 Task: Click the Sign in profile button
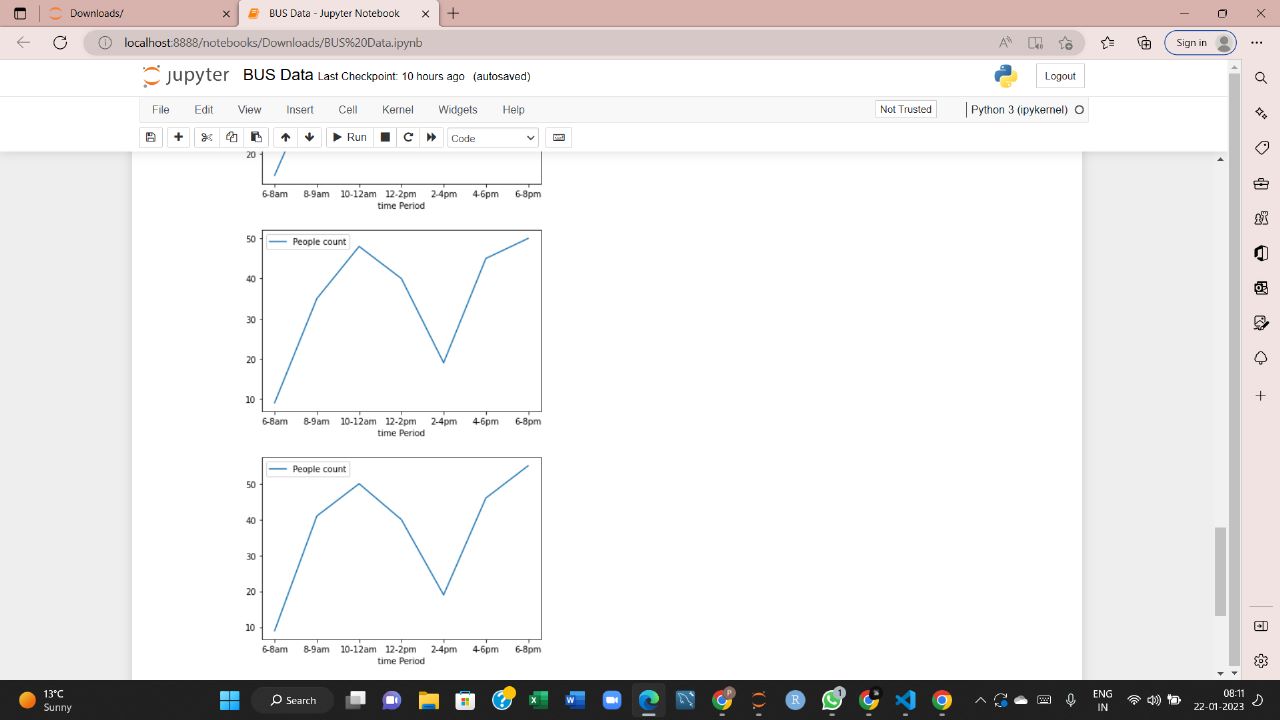click(1200, 43)
